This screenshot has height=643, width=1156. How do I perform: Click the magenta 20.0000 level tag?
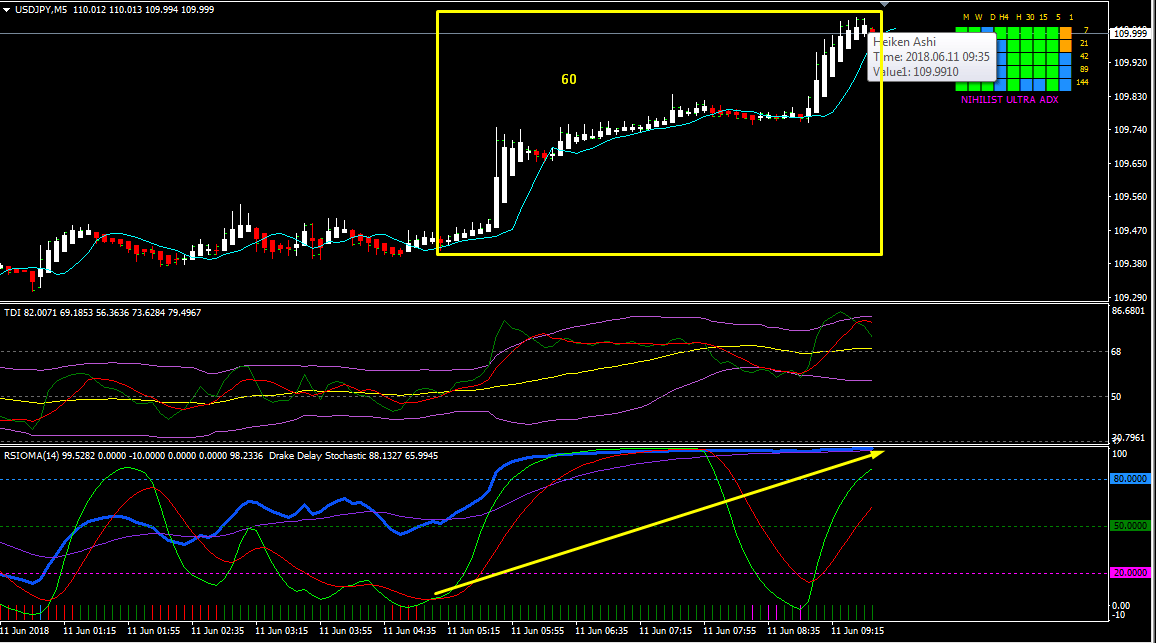1130,573
